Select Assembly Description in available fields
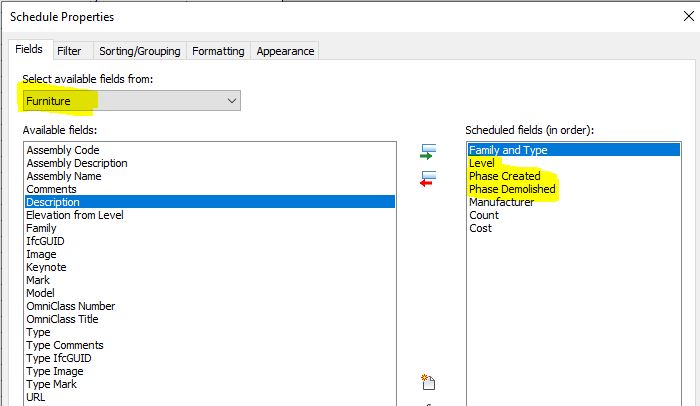The width and height of the screenshot is (700, 406). pos(210,163)
